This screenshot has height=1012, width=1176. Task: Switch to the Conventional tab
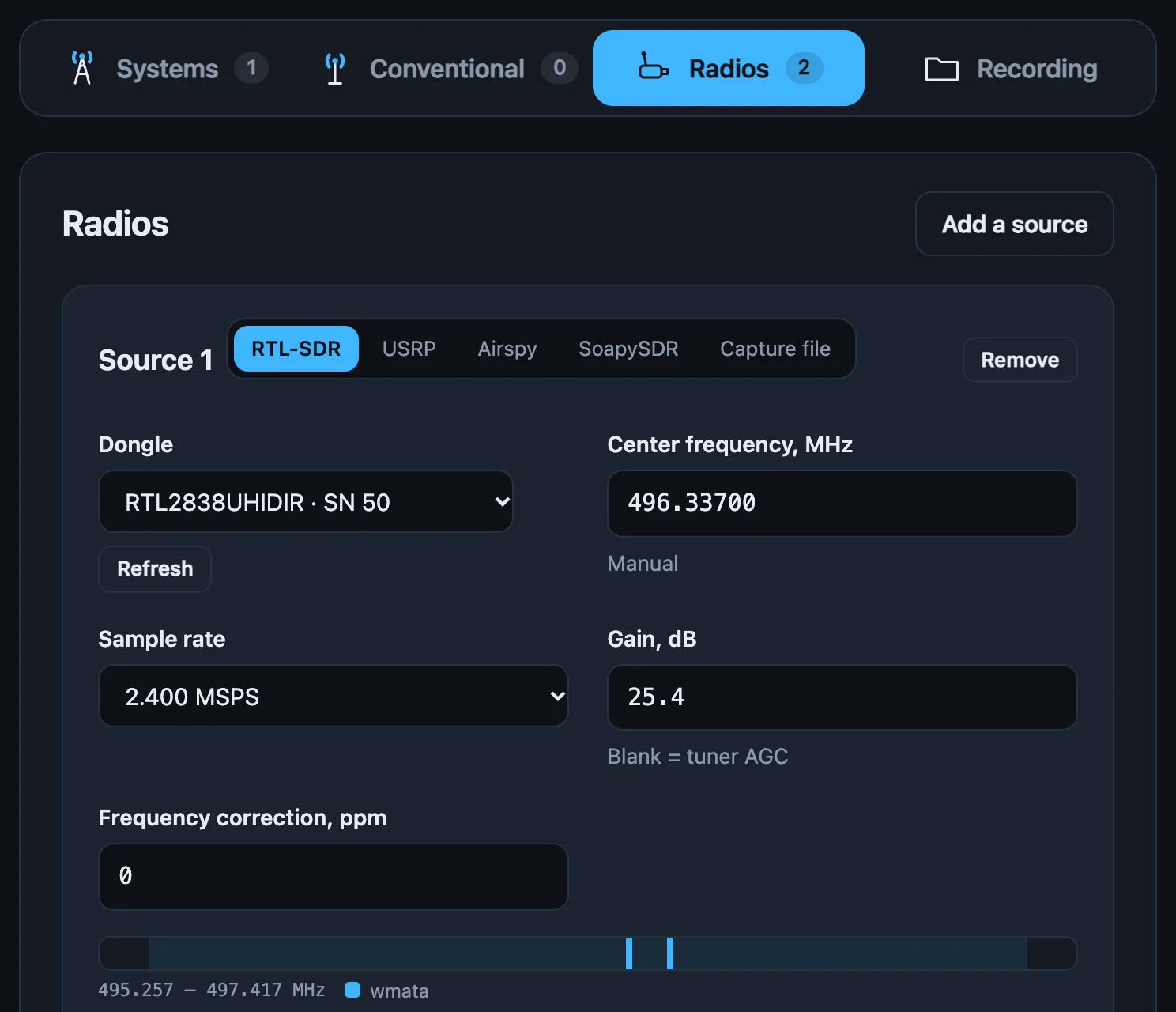click(450, 69)
